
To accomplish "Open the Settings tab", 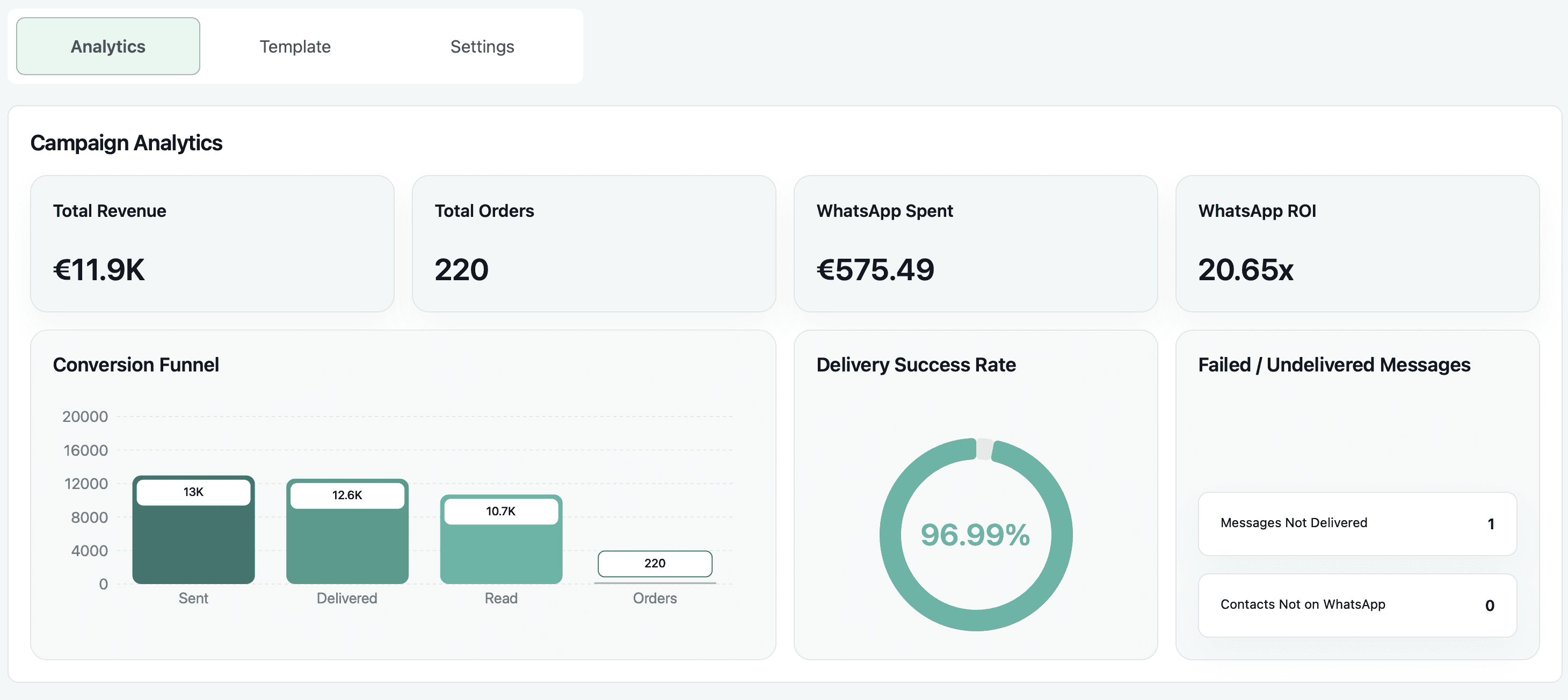I will [x=482, y=46].
